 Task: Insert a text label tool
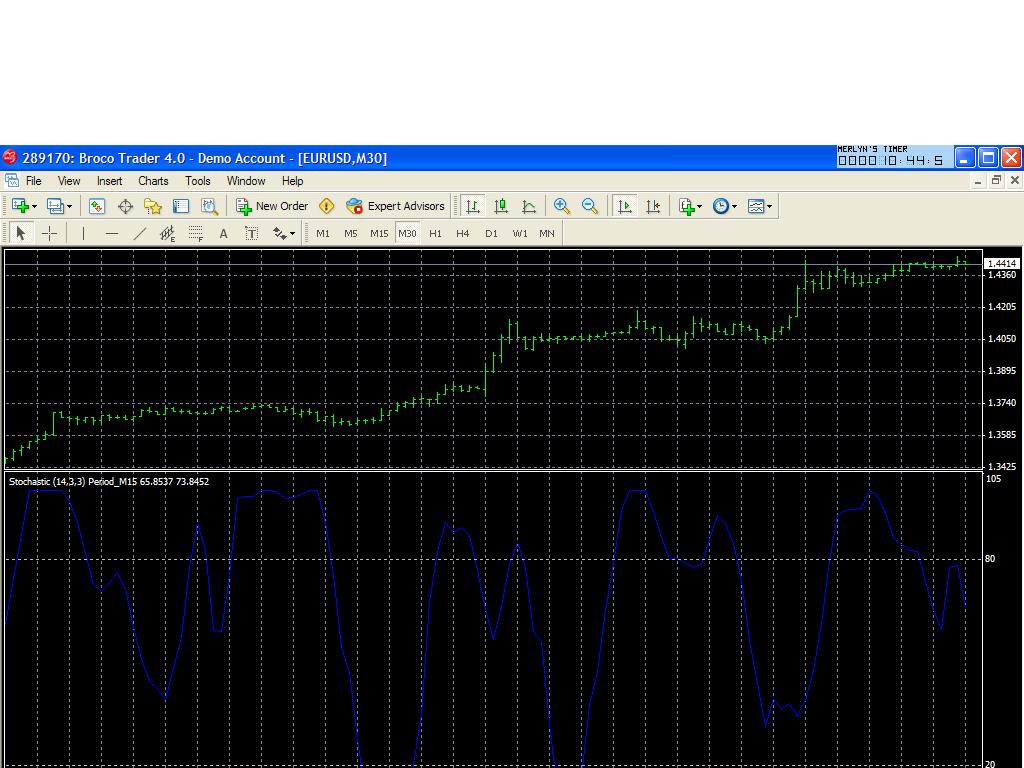[251, 233]
